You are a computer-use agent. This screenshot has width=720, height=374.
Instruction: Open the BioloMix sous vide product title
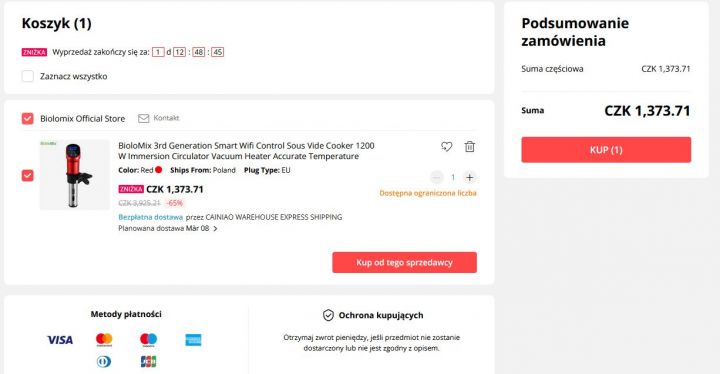click(x=246, y=151)
